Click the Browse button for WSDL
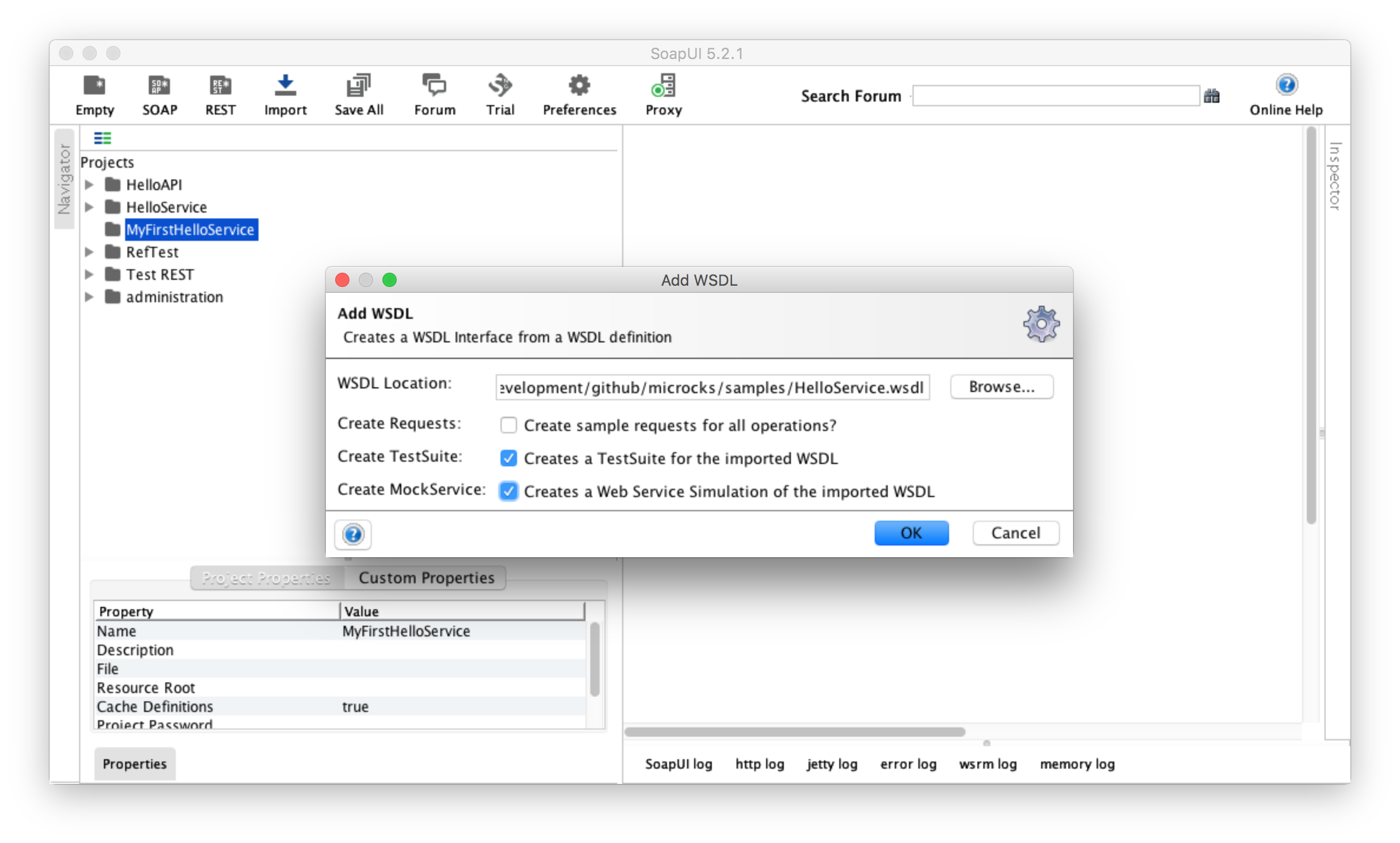 (x=1001, y=386)
